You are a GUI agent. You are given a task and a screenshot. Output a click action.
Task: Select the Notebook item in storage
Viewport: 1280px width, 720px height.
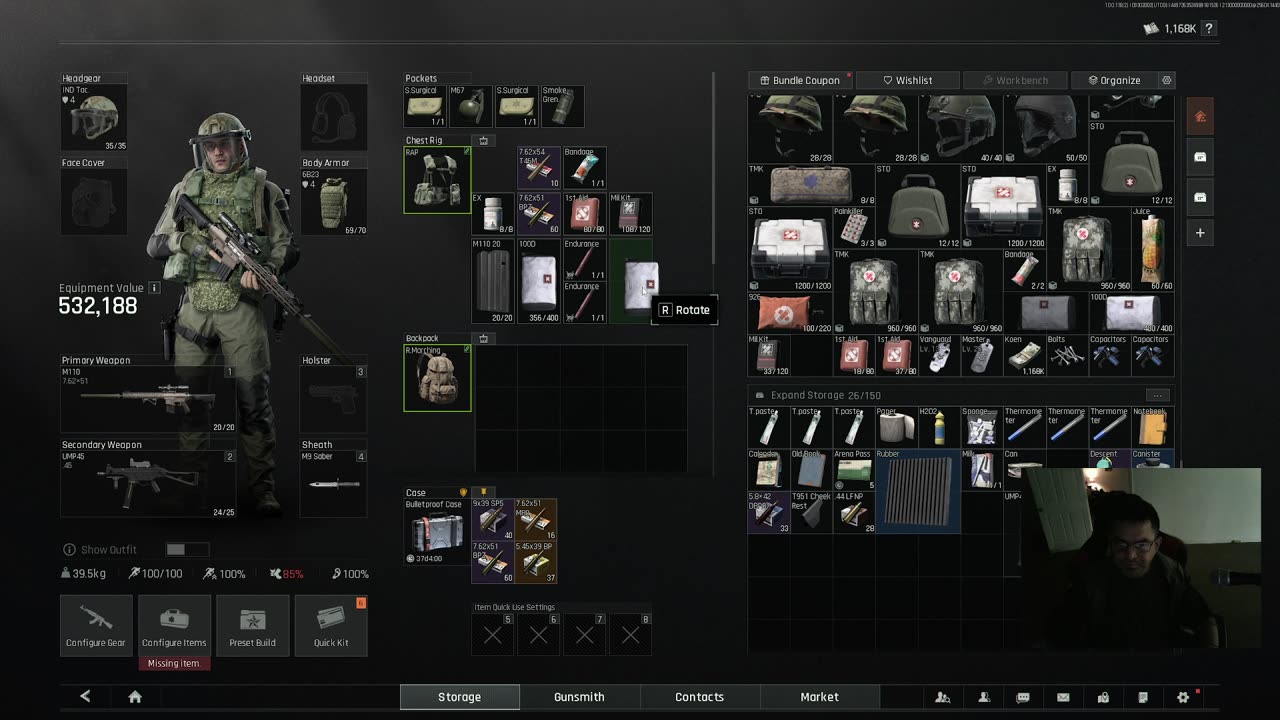1154,427
